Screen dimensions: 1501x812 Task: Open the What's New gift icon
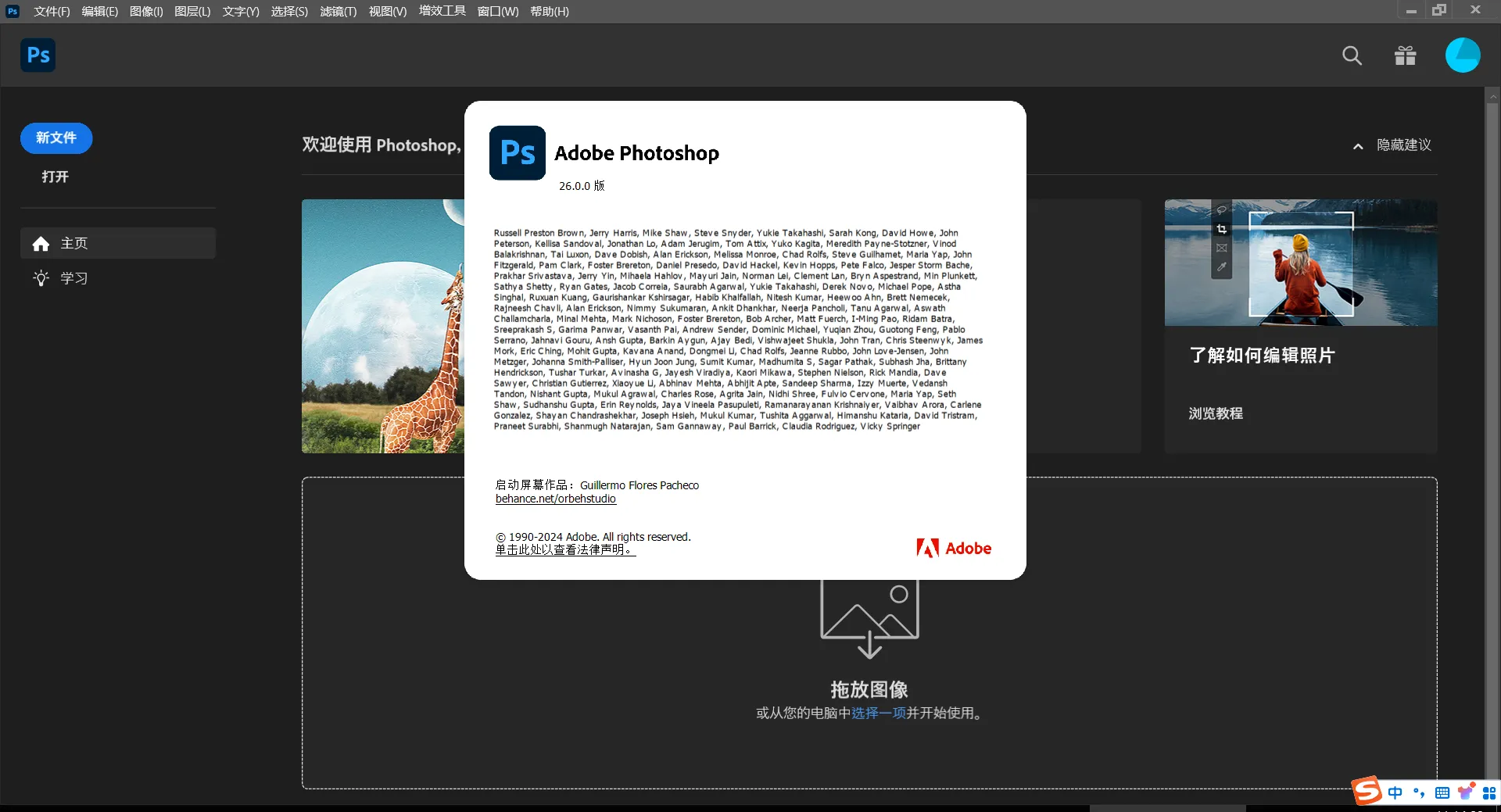[1405, 55]
